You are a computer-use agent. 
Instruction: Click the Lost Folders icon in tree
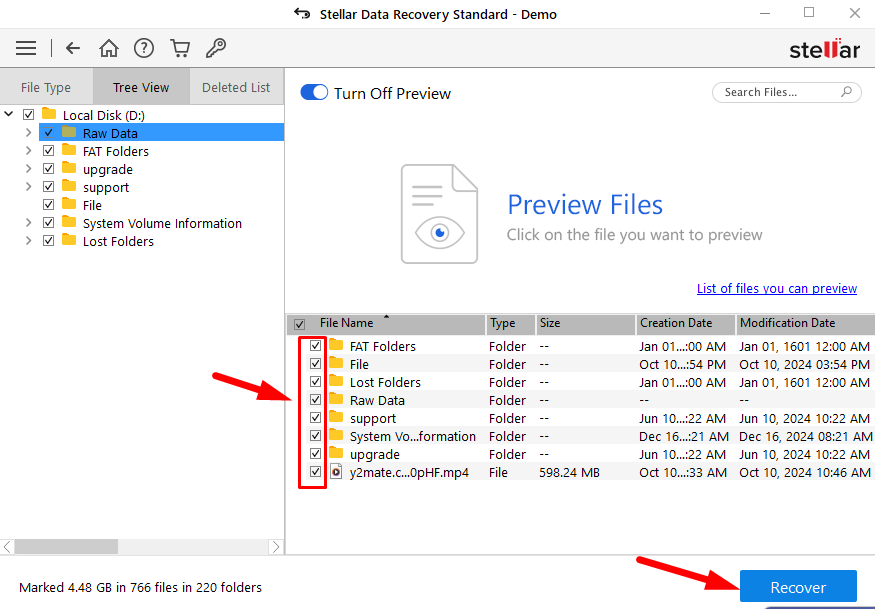(69, 240)
